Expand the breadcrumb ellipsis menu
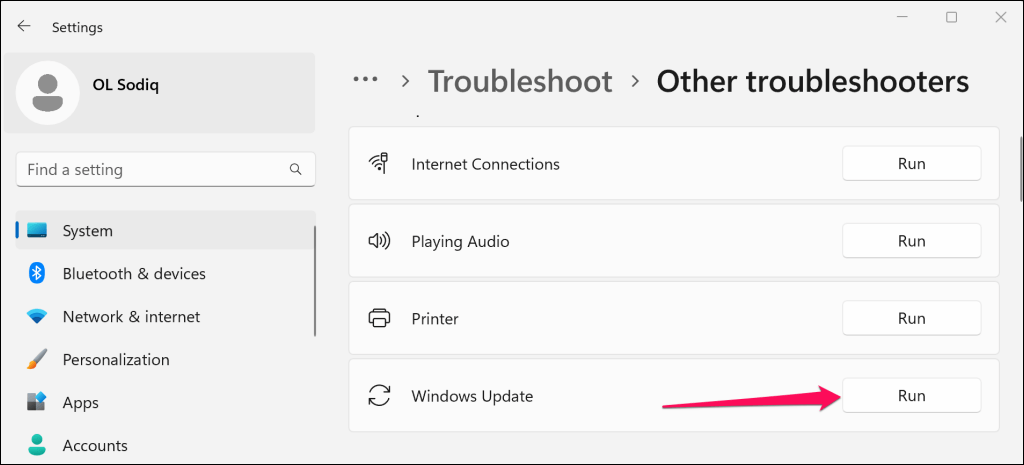This screenshot has height=465, width=1024. (365, 80)
